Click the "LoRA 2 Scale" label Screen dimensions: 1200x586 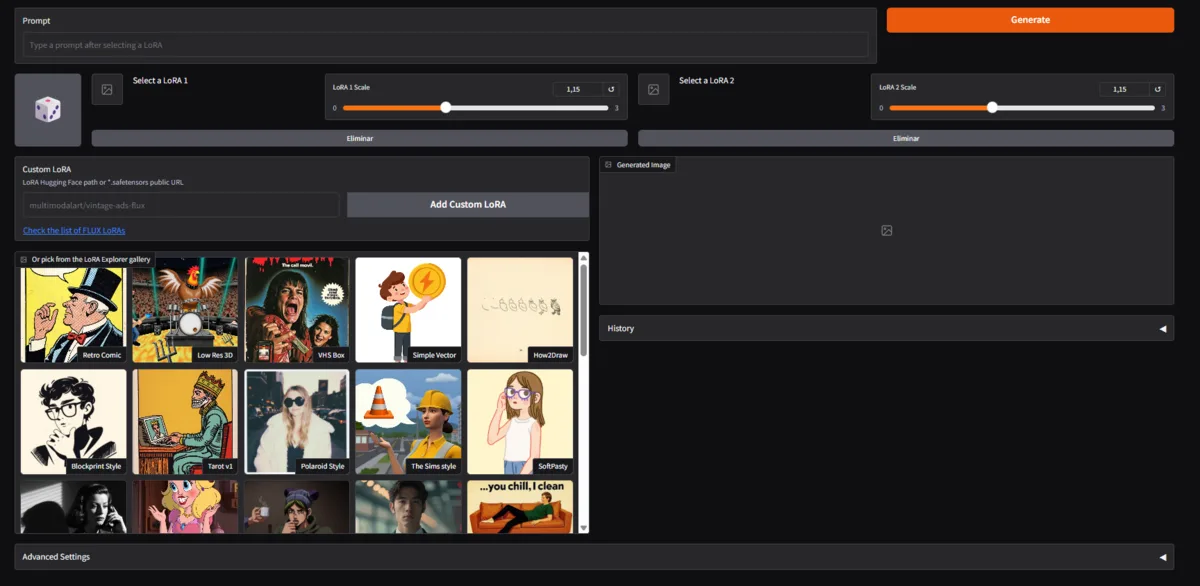coord(898,87)
